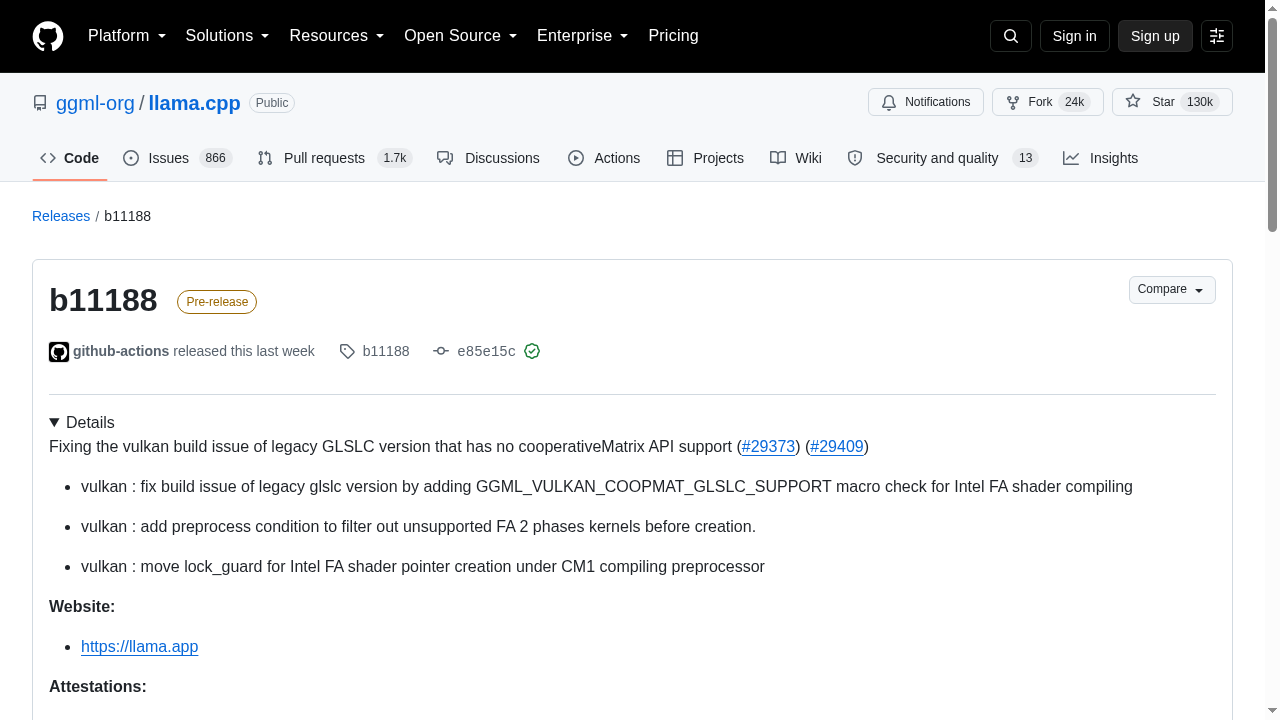Screen dimensions: 1280x720
Task: Switch to the Issues tab
Action: [177, 158]
